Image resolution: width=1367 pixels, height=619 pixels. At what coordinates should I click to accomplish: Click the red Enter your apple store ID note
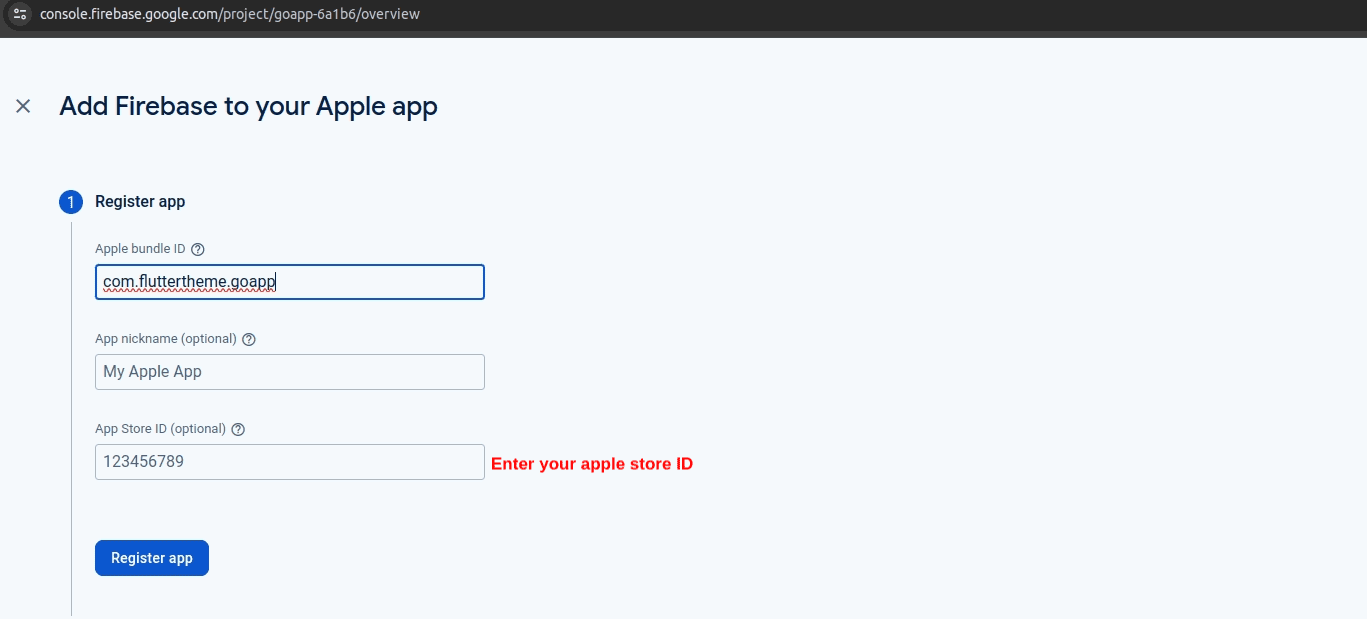coord(591,464)
